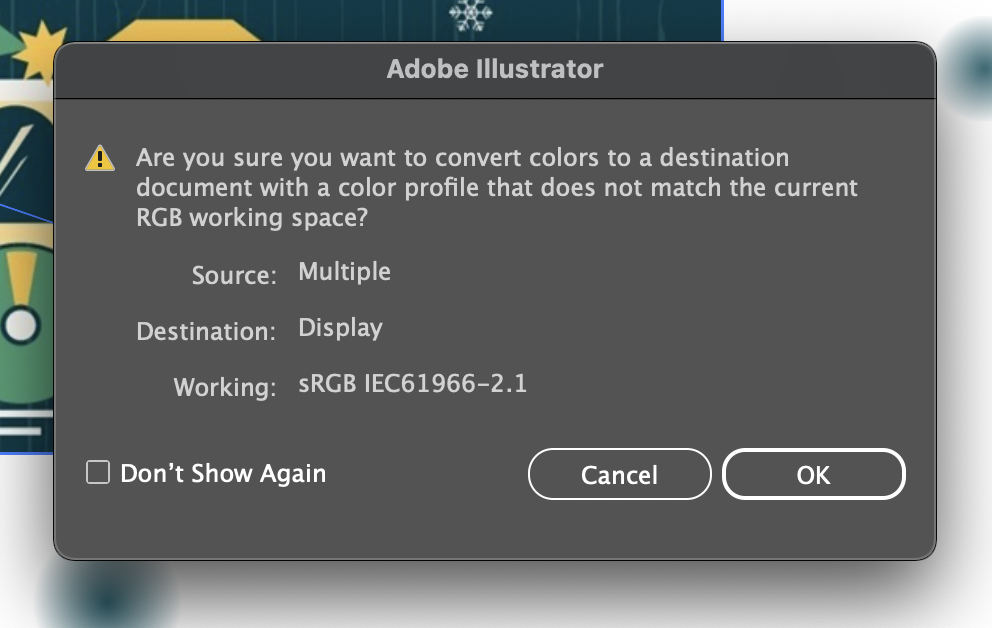992x628 pixels.
Task: Click the Display destination profile text
Action: (341, 327)
